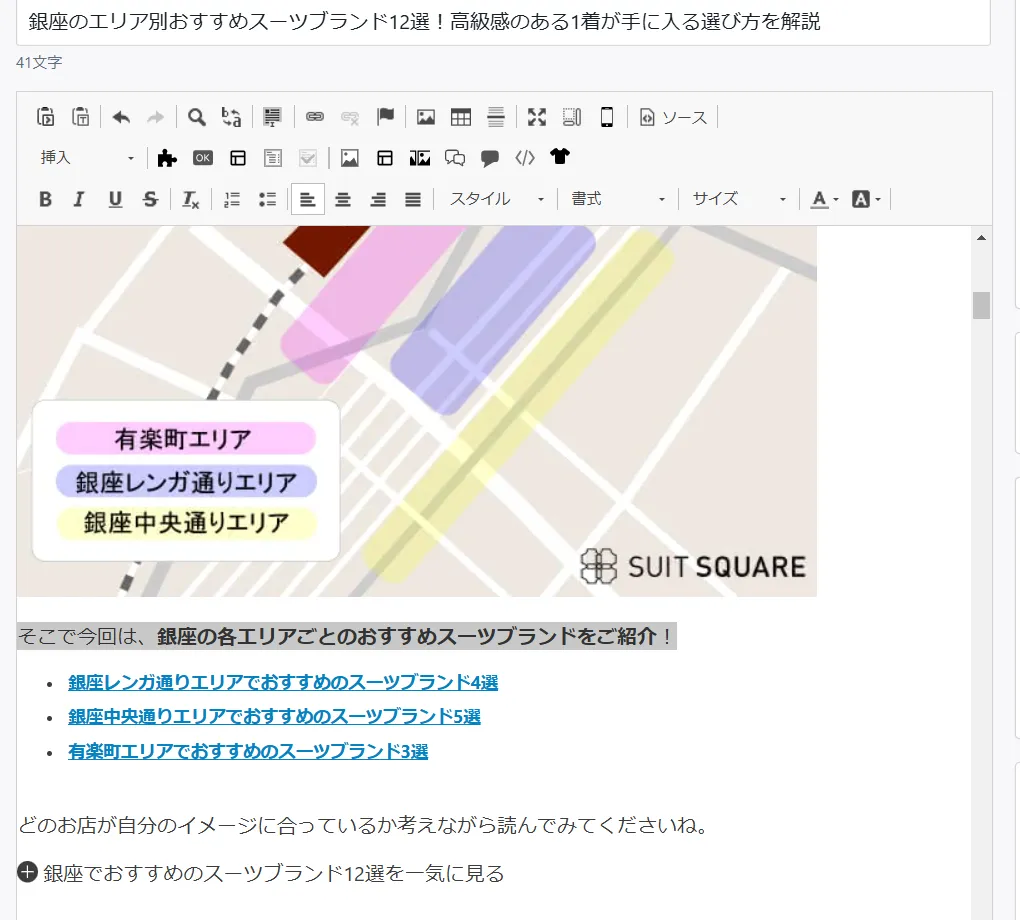Expand the 挿入 dropdown menu
Image resolution: width=1020 pixels, height=920 pixels.
pyautogui.click(x=87, y=157)
